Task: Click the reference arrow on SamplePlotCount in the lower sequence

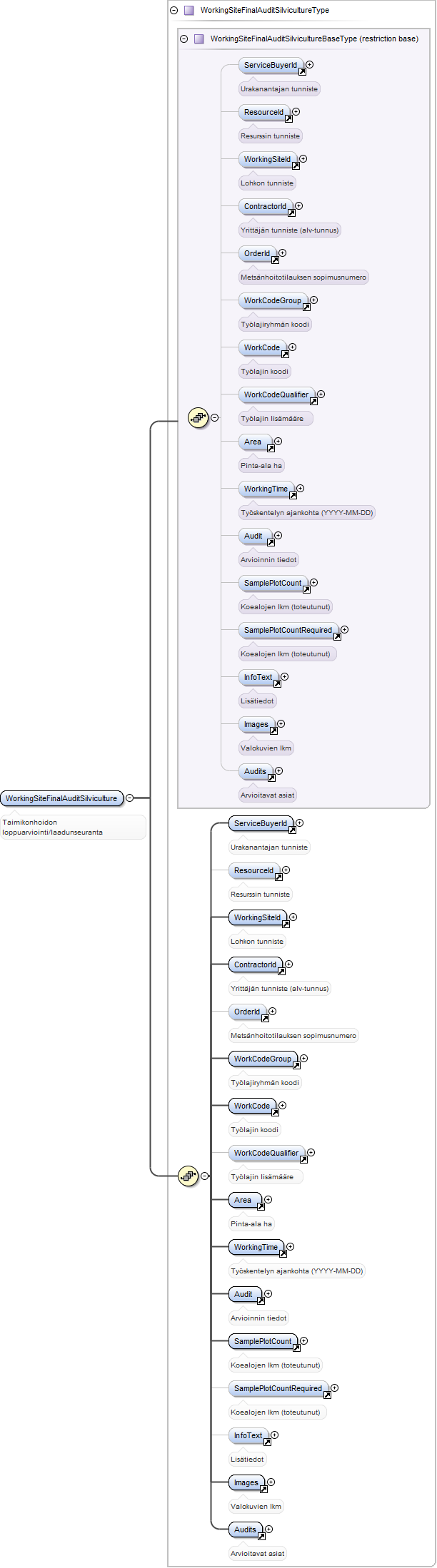Action: click(296, 1348)
